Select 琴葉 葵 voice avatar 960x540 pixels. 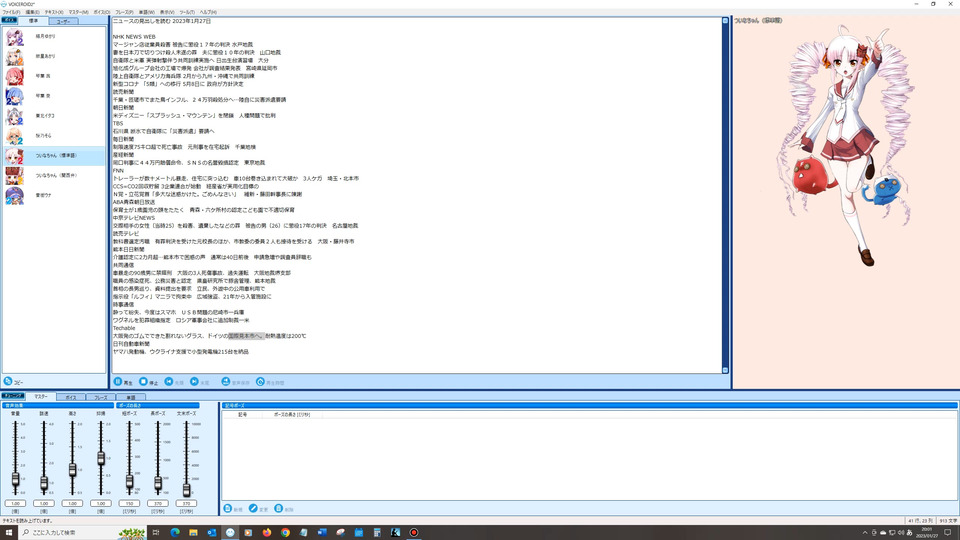(x=15, y=96)
